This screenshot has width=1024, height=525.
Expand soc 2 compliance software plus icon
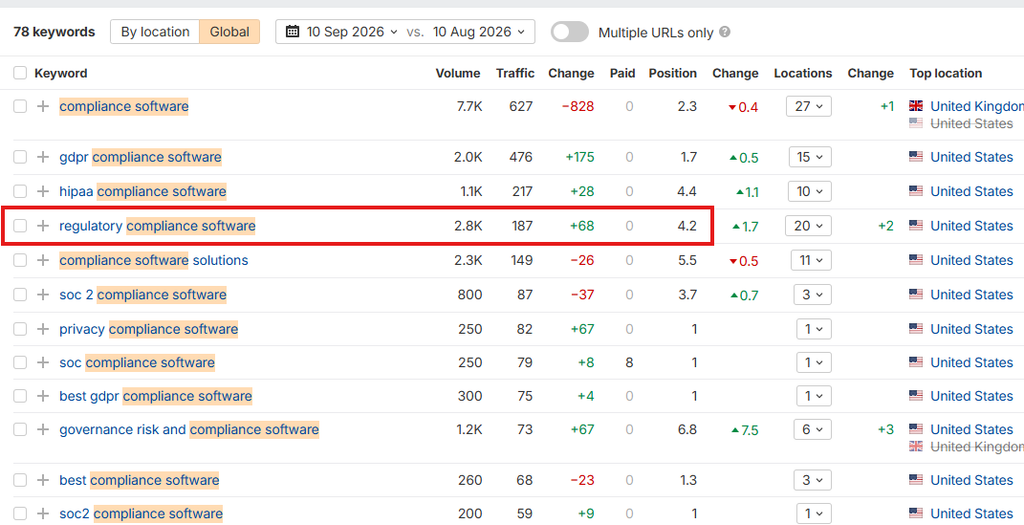[43, 294]
